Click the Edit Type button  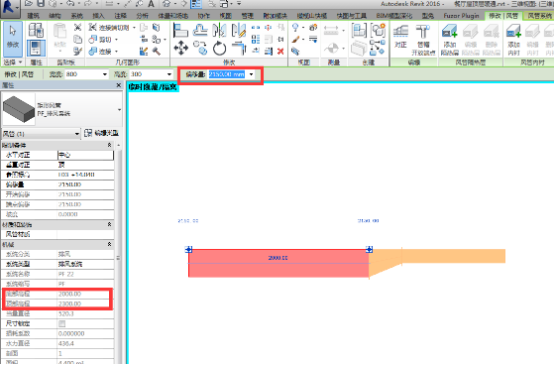tap(102, 133)
